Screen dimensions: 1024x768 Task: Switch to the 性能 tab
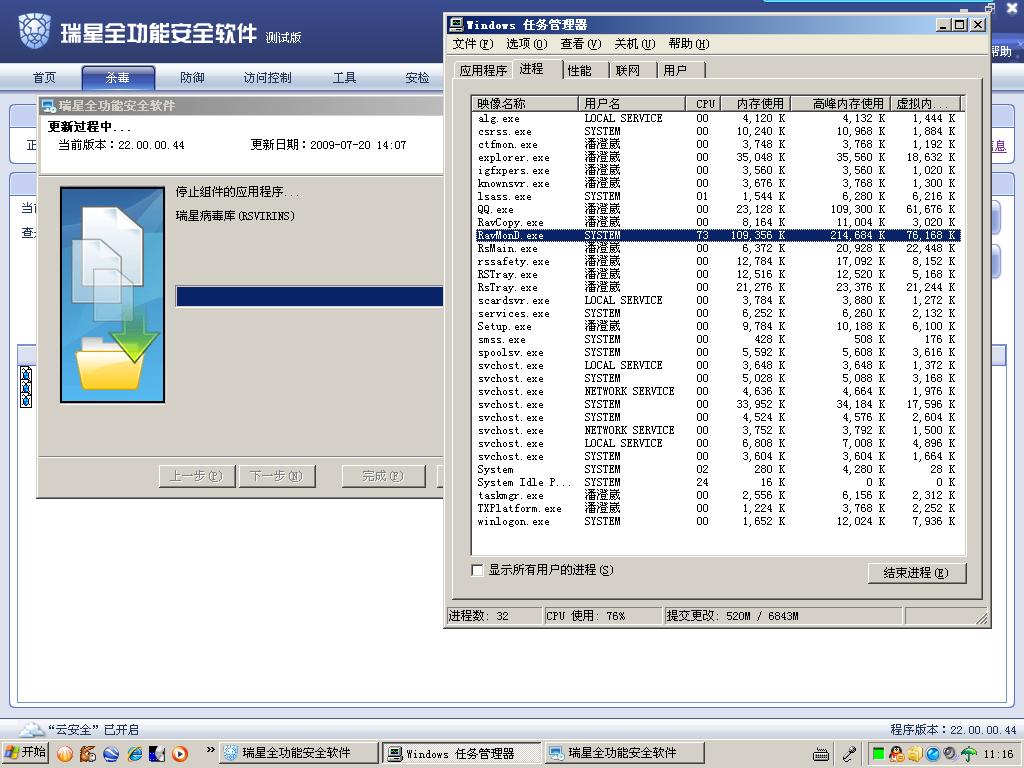click(x=579, y=71)
